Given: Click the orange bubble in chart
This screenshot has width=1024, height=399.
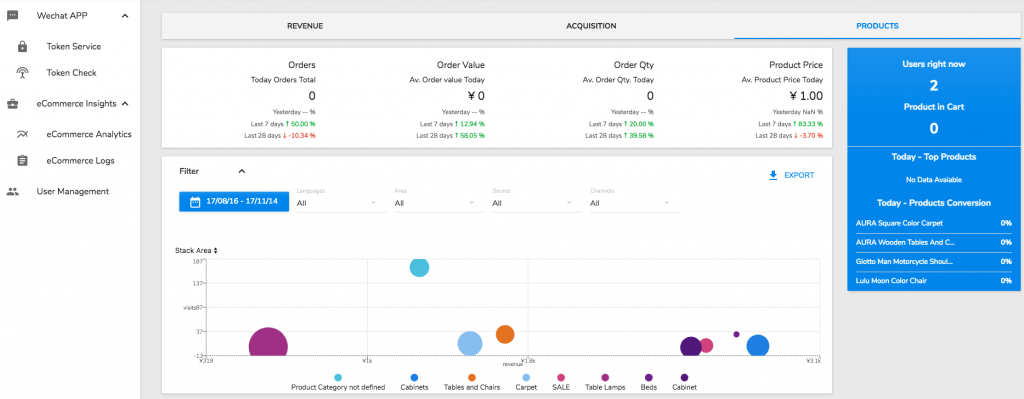Looking at the screenshot, I should point(505,334).
